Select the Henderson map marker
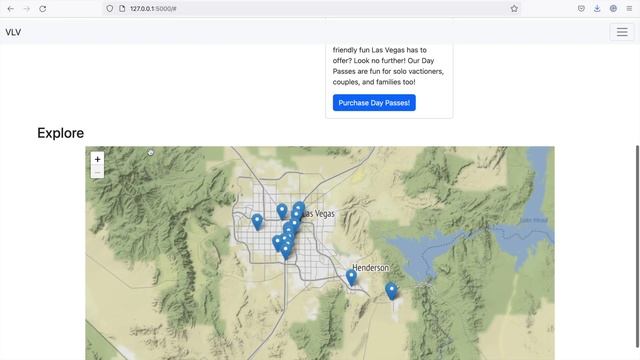Viewport: 640px width, 360px height. 351,278
